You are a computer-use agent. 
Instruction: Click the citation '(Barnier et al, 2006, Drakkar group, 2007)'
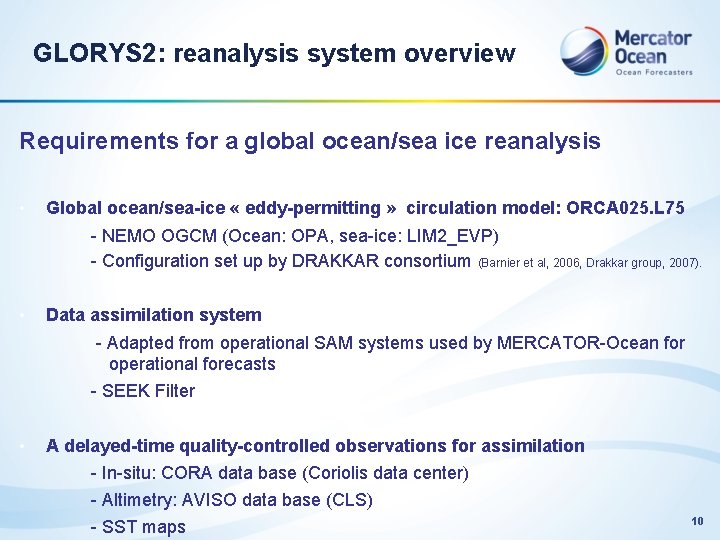click(x=590, y=263)
